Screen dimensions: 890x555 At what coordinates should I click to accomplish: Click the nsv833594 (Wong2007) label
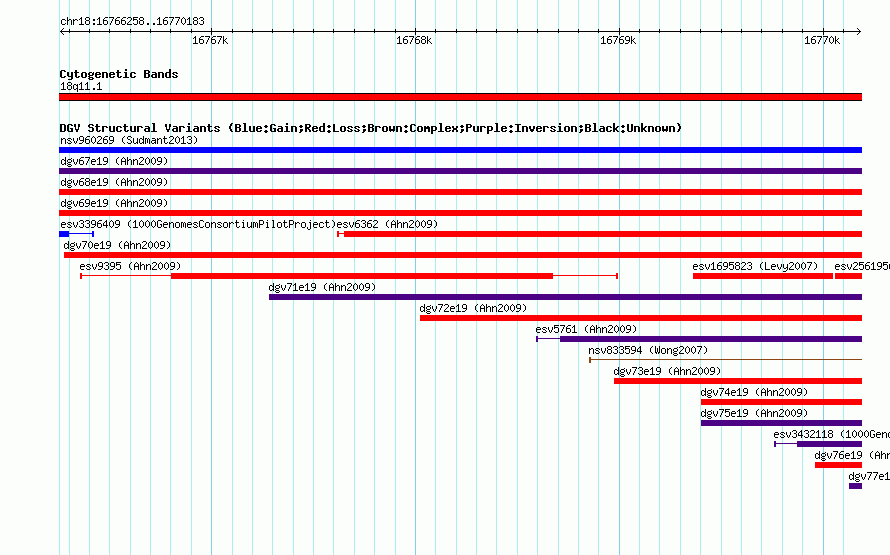[648, 350]
